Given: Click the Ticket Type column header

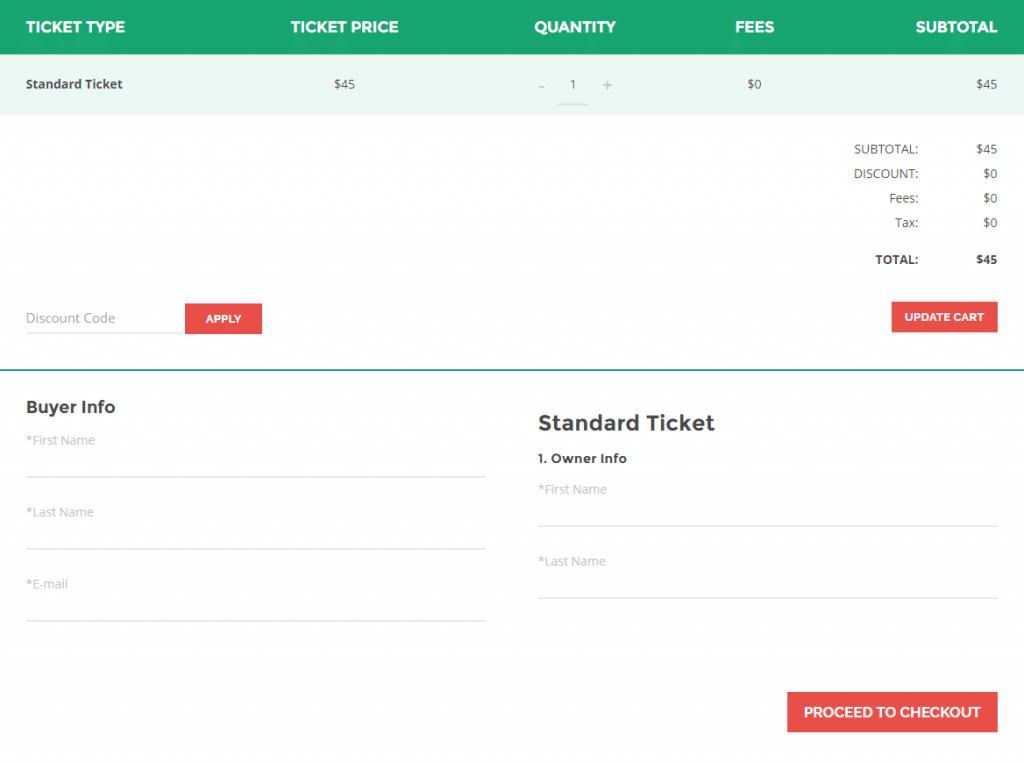Looking at the screenshot, I should 76,27.
